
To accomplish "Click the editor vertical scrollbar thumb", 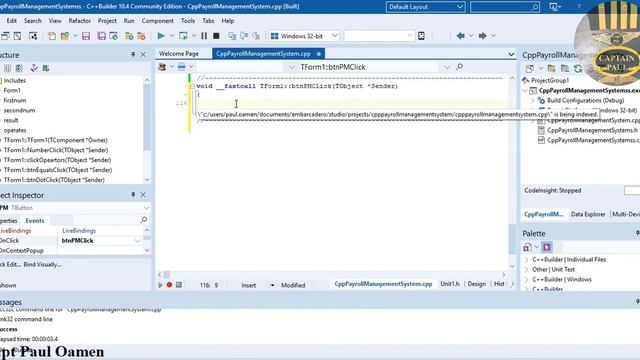I will (x=512, y=239).
